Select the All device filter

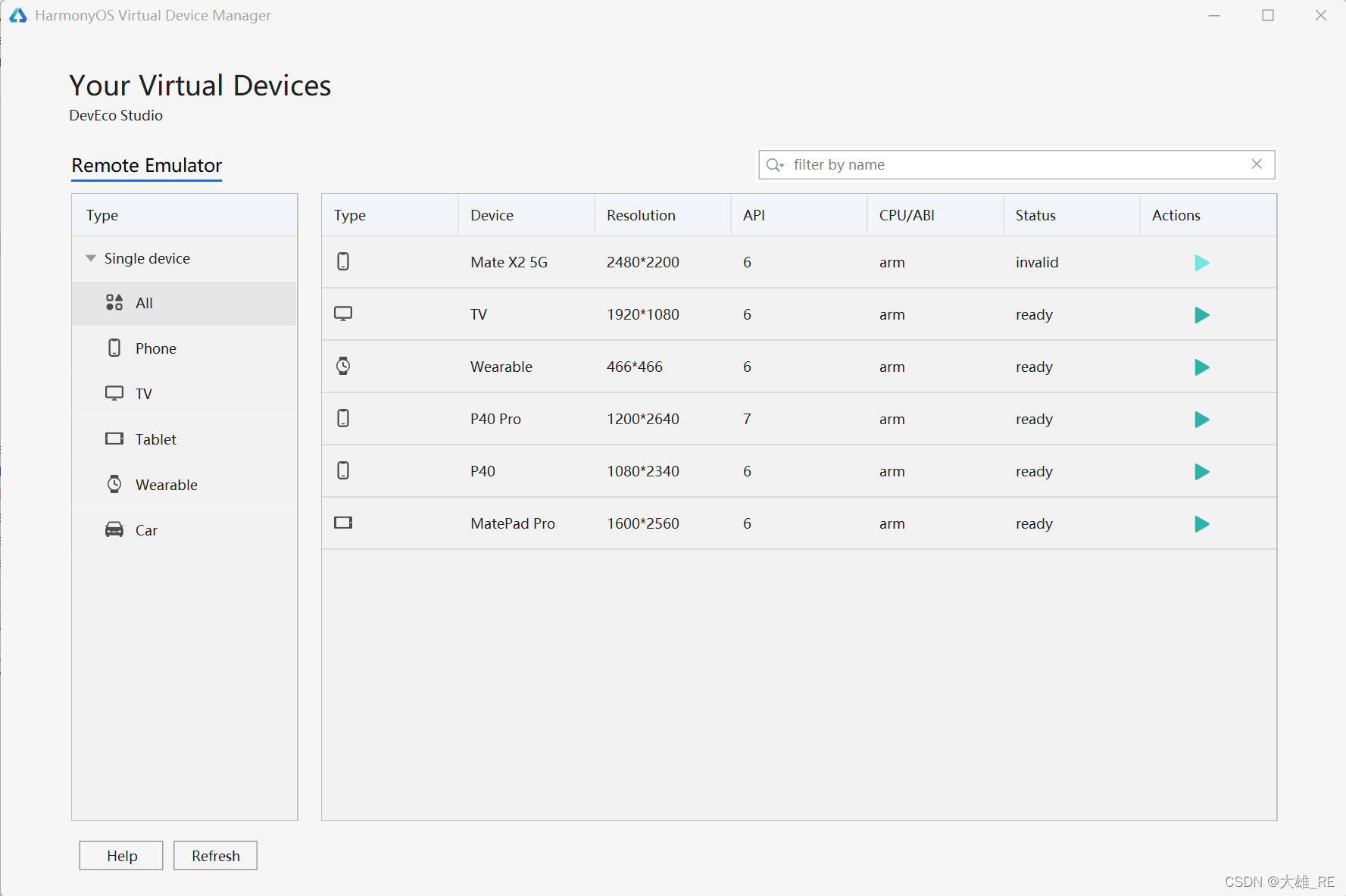[184, 303]
